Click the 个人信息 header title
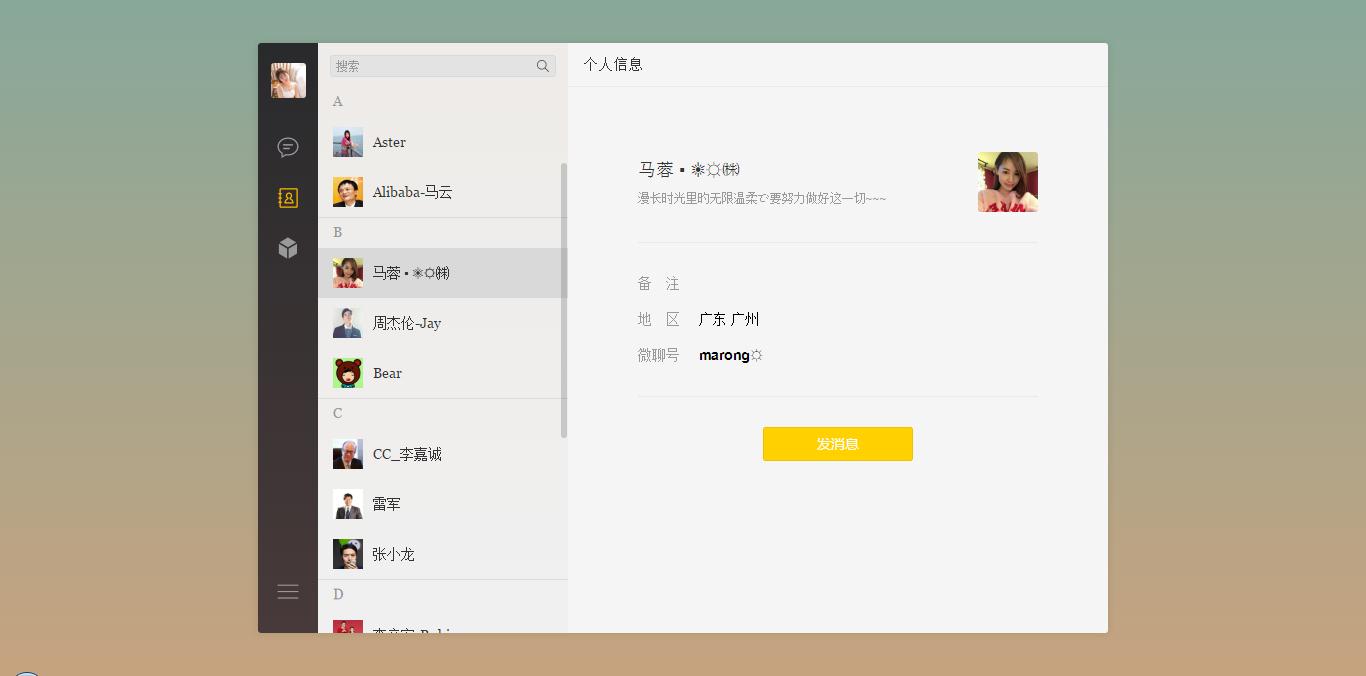Image resolution: width=1366 pixels, height=676 pixels. 613,64
